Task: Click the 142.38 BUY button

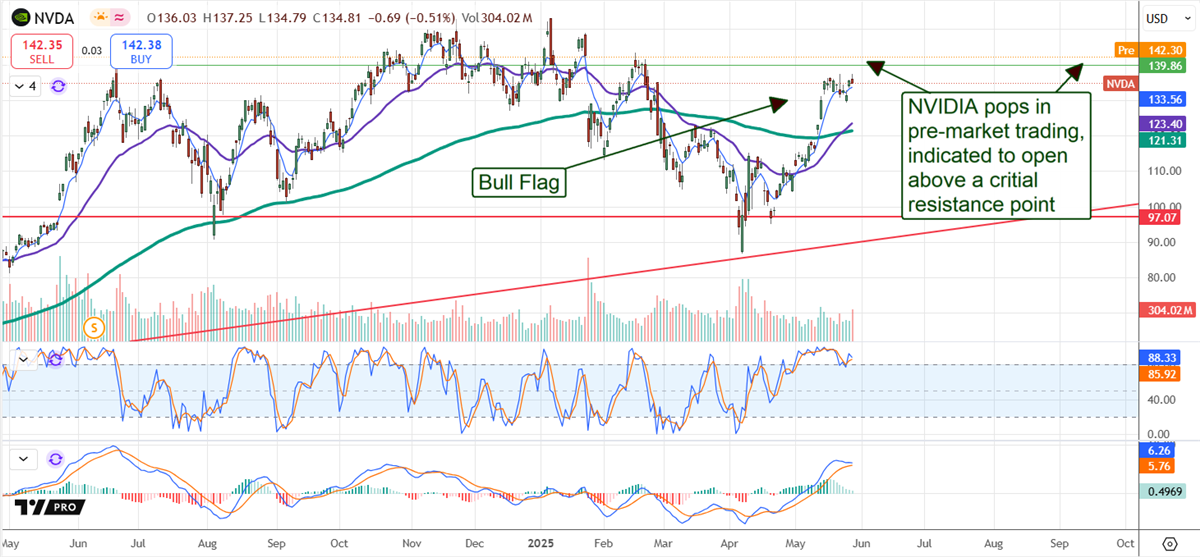Action: click(143, 51)
